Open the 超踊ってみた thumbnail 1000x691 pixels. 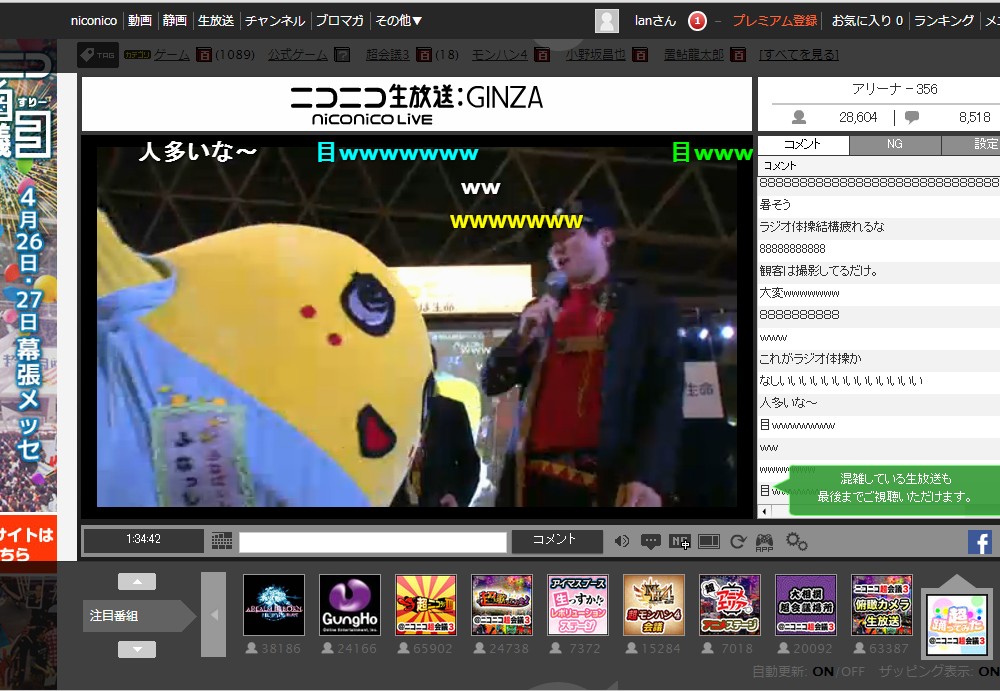tap(957, 624)
